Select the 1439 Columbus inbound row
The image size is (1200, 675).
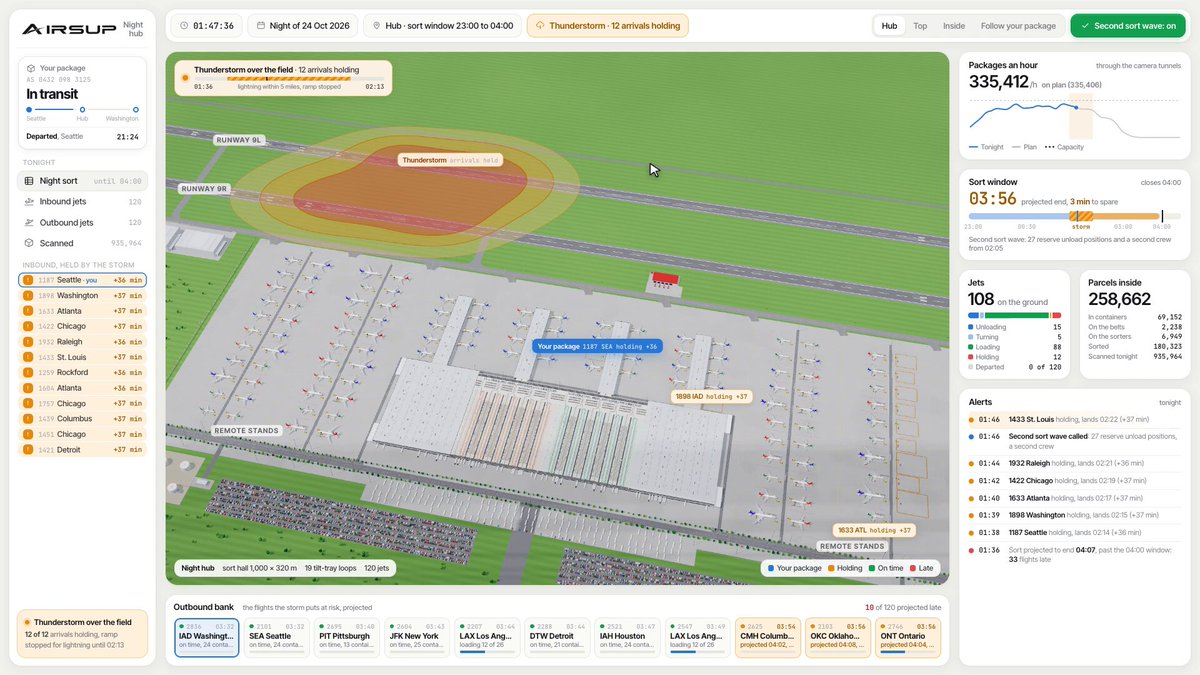click(82, 419)
